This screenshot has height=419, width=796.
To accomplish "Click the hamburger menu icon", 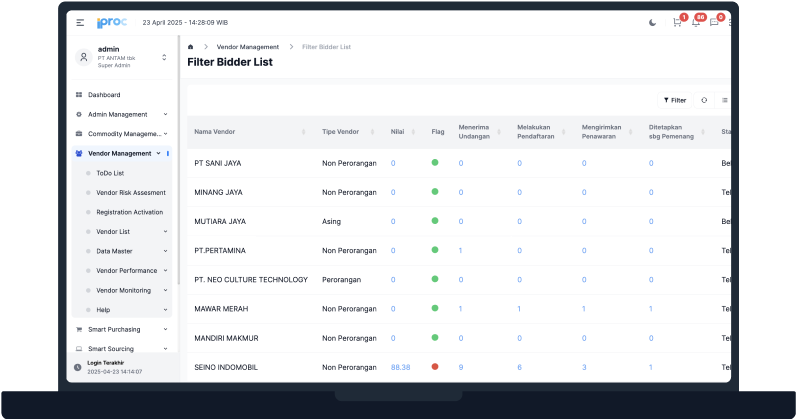I will click(80, 22).
